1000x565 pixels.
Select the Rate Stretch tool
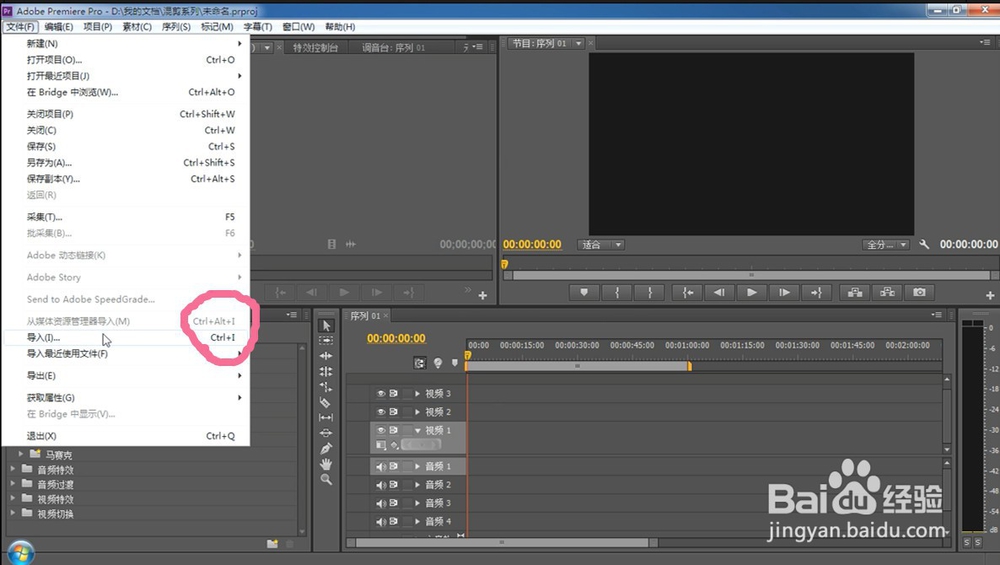click(x=326, y=386)
